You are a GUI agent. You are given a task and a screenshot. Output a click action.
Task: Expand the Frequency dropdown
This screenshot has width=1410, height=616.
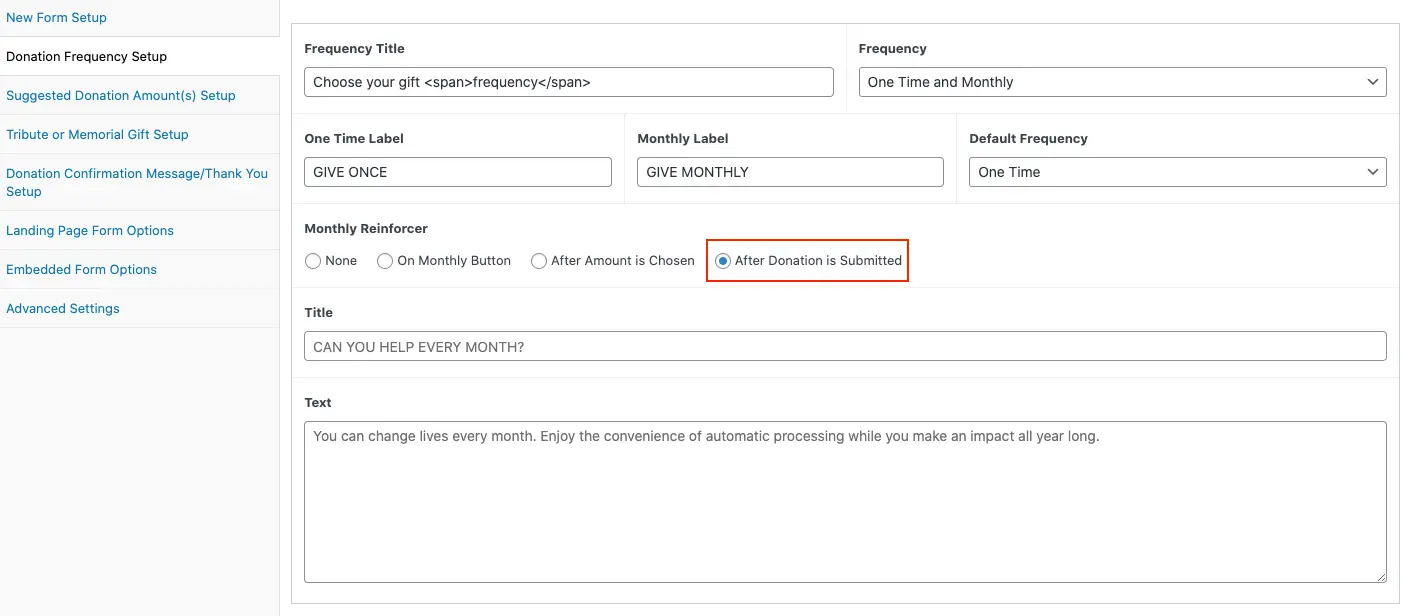point(1122,82)
